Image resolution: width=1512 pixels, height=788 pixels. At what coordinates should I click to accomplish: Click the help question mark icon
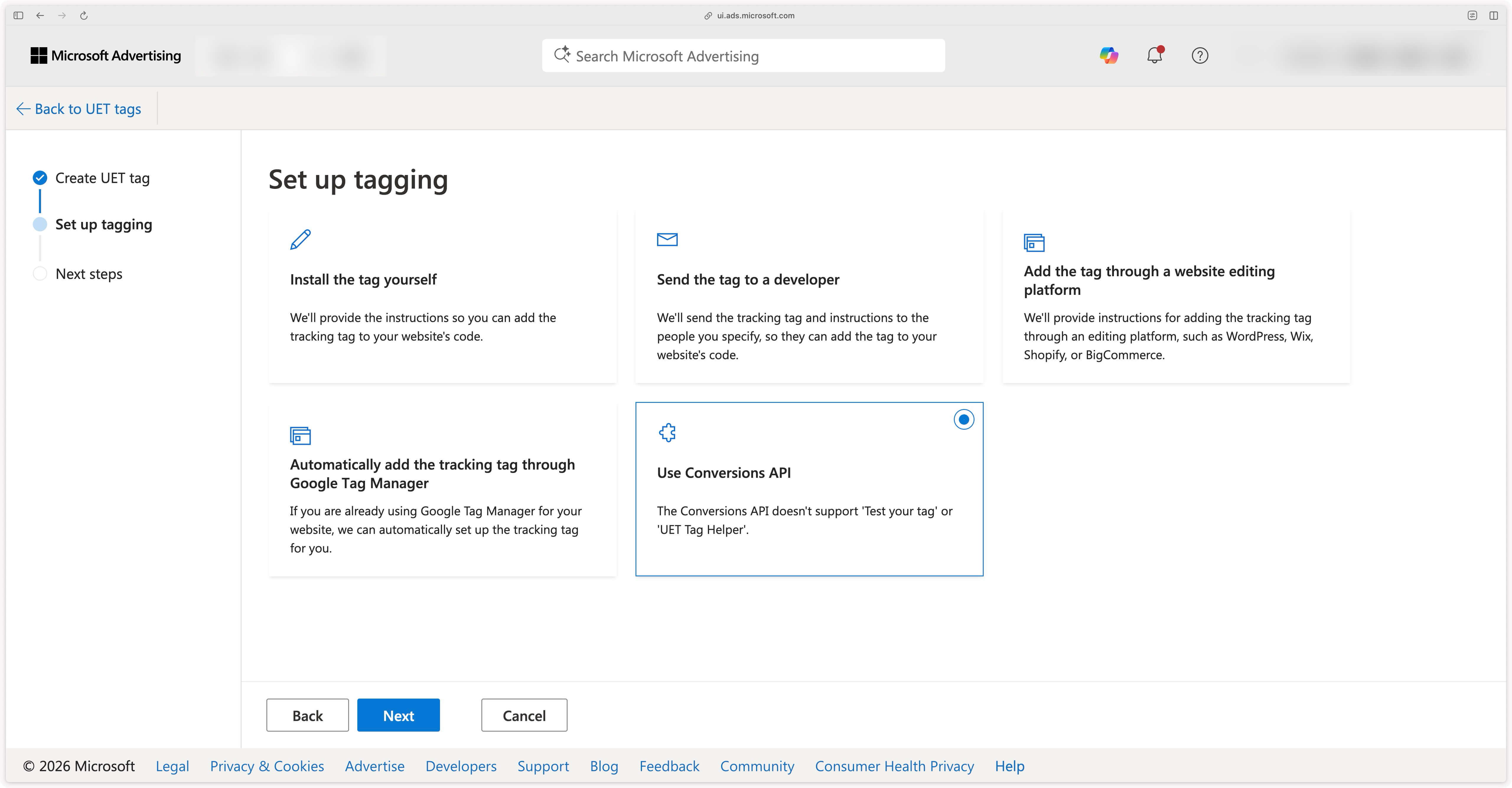pyautogui.click(x=1199, y=56)
